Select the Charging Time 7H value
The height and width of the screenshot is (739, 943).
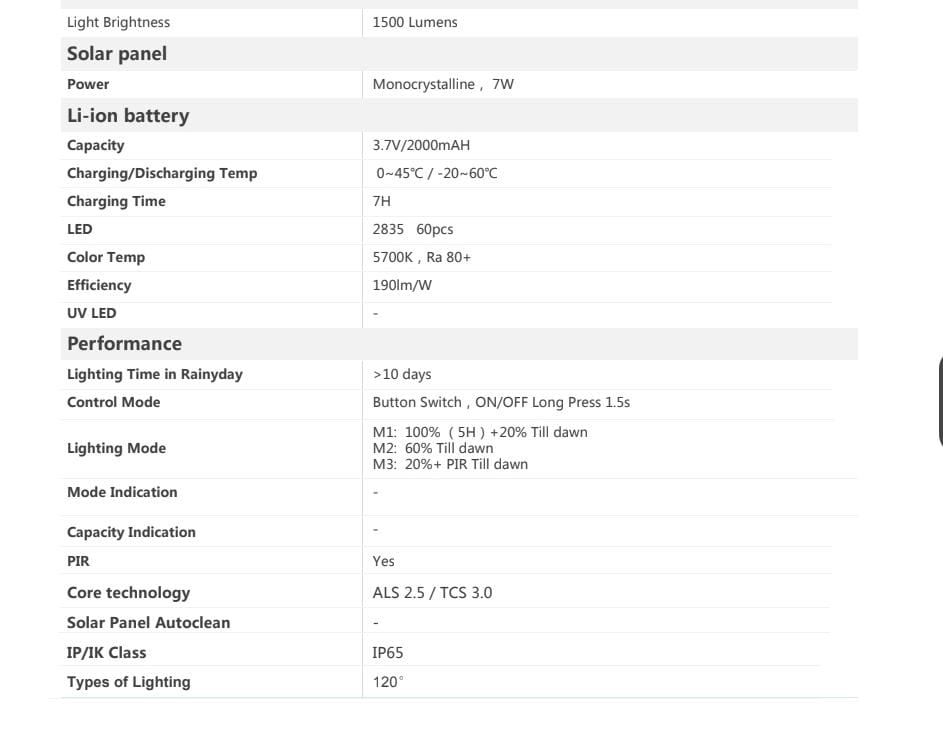382,201
